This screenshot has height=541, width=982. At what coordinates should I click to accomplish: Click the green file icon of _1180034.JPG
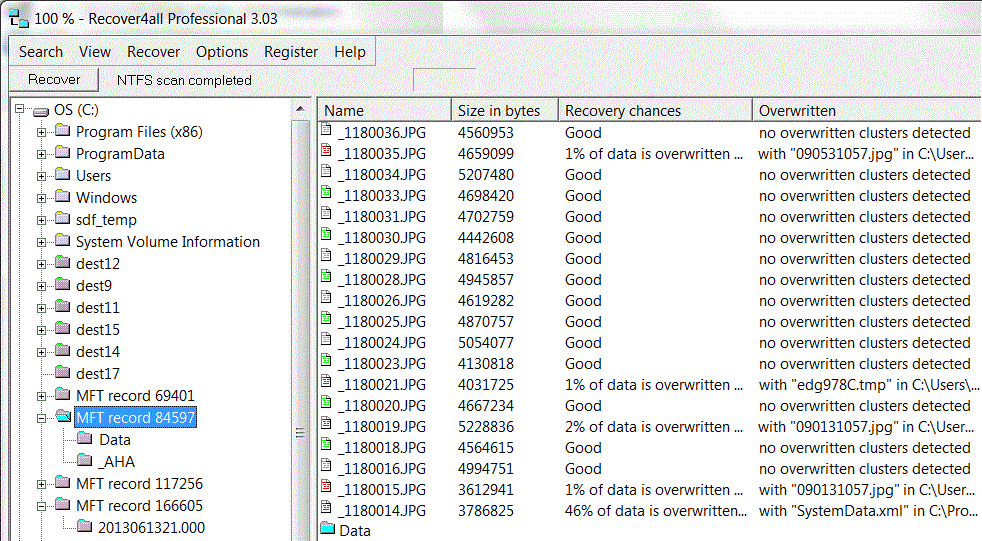click(x=326, y=172)
